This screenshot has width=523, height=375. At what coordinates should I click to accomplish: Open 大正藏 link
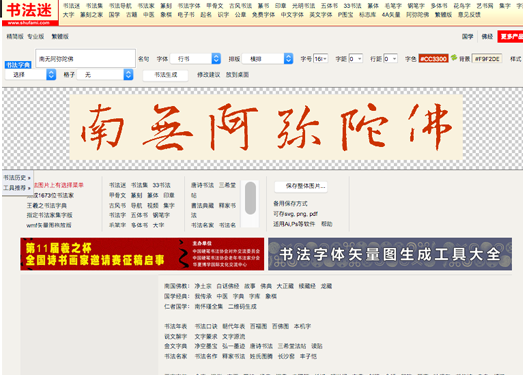click(285, 286)
